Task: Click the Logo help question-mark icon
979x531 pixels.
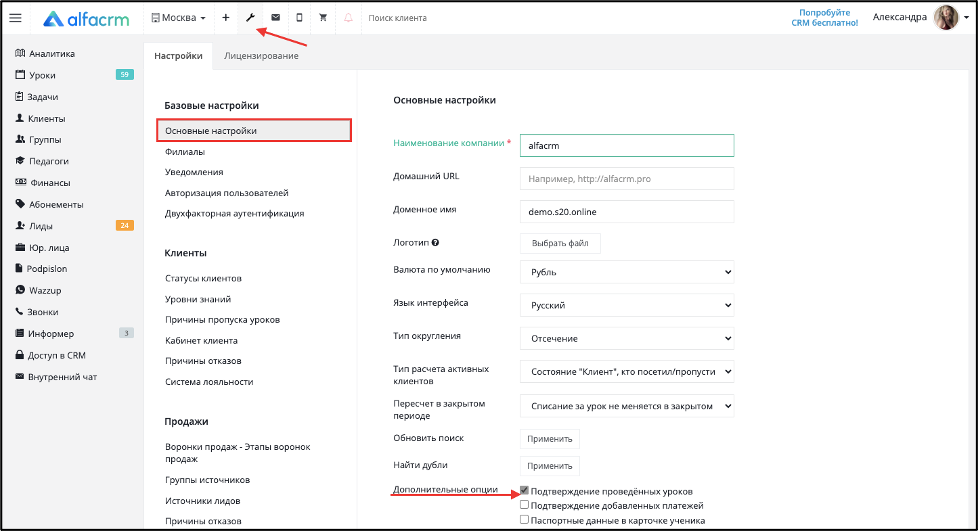Action: [435, 242]
